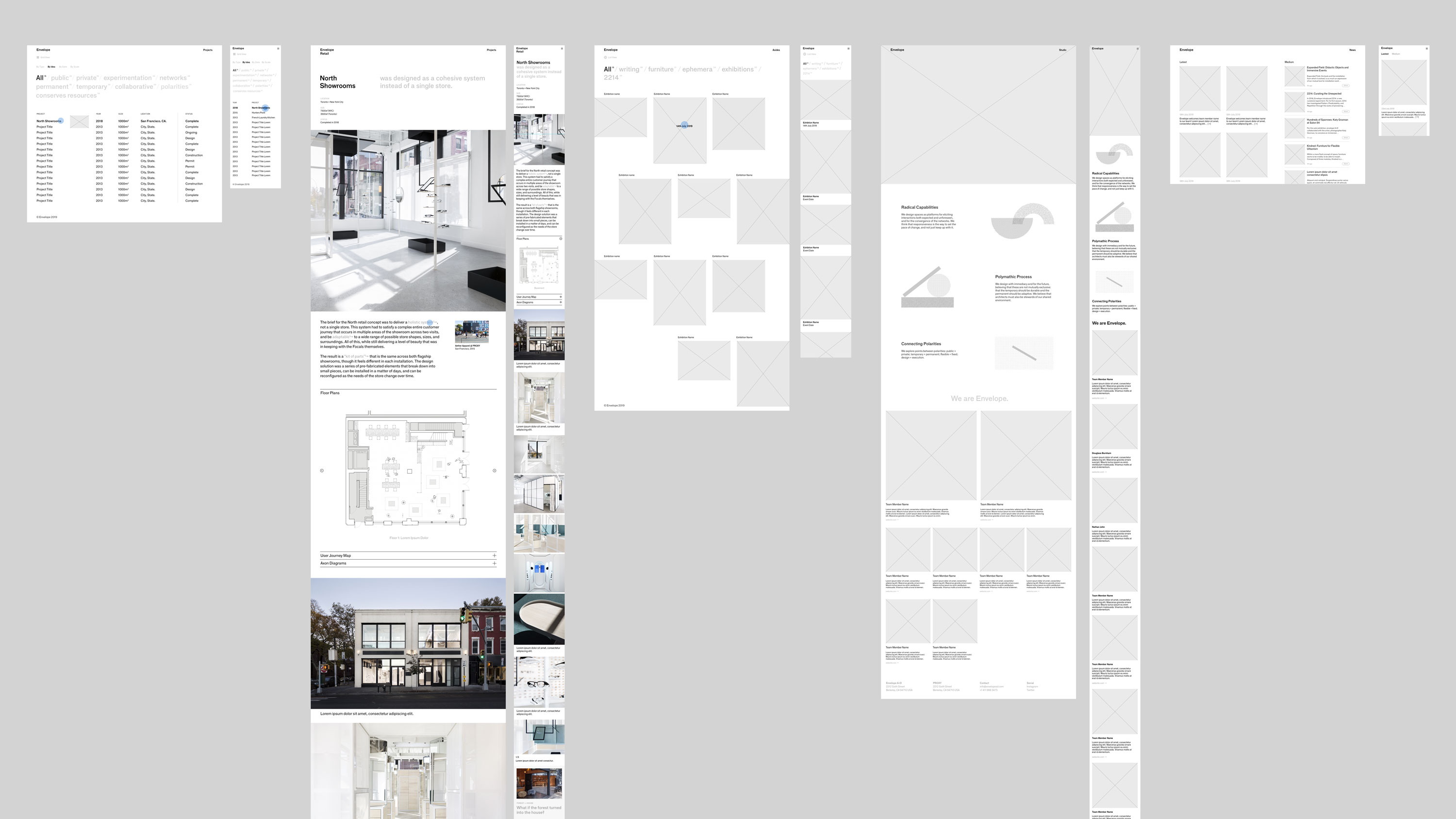This screenshot has height=819, width=1456.
Task: Open hamburger menu on mobile Projects frame
Action: (x=278, y=49)
